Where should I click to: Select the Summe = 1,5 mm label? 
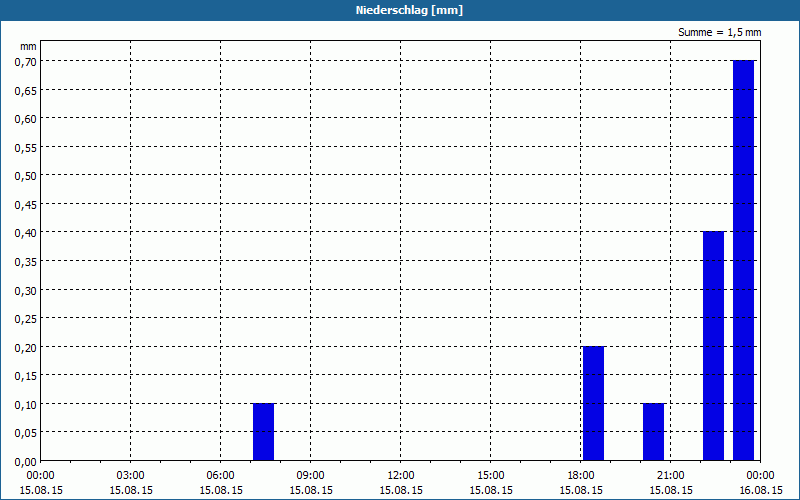[x=719, y=33]
